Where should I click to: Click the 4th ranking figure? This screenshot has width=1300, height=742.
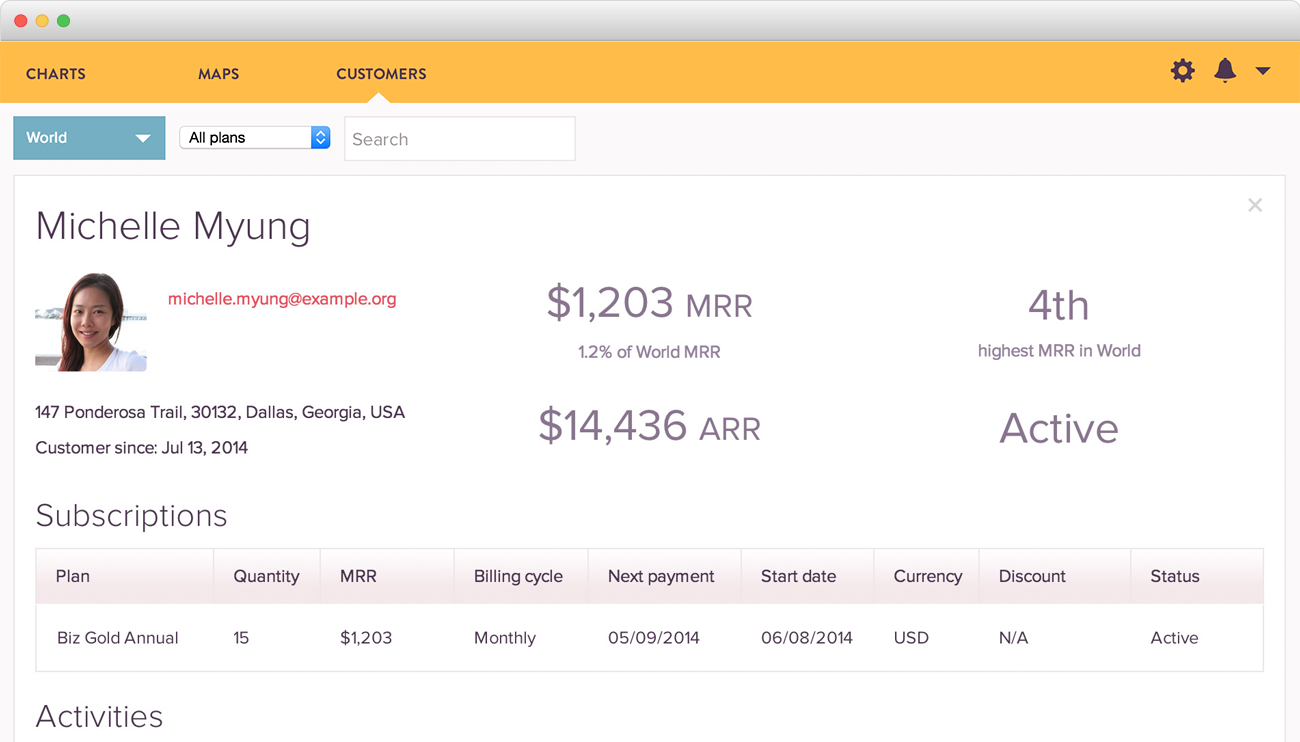click(1059, 305)
